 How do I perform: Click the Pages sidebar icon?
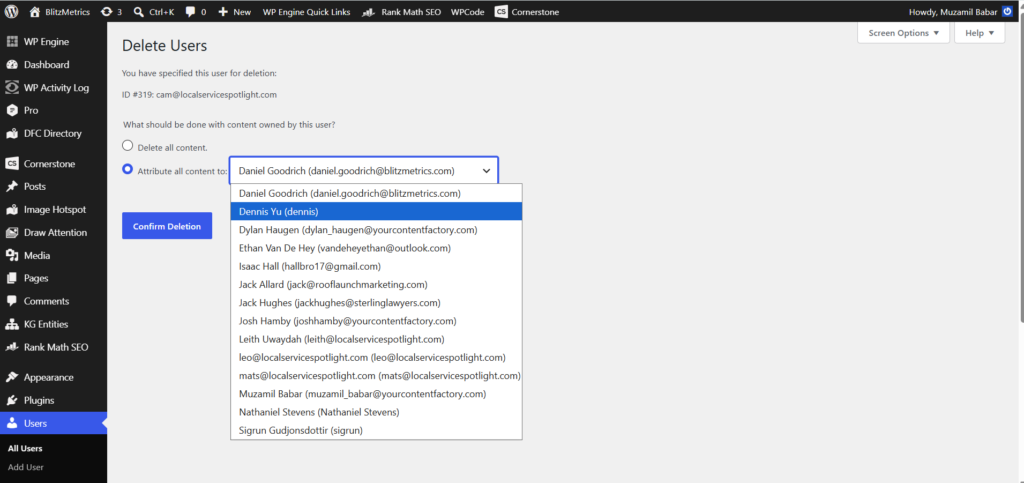[12, 278]
